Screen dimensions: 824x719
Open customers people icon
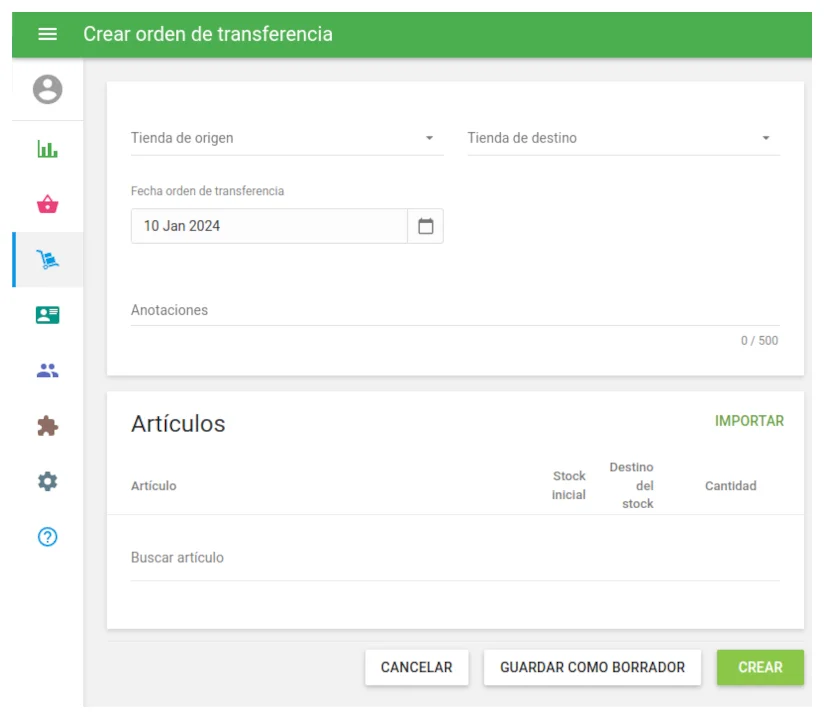[47, 371]
